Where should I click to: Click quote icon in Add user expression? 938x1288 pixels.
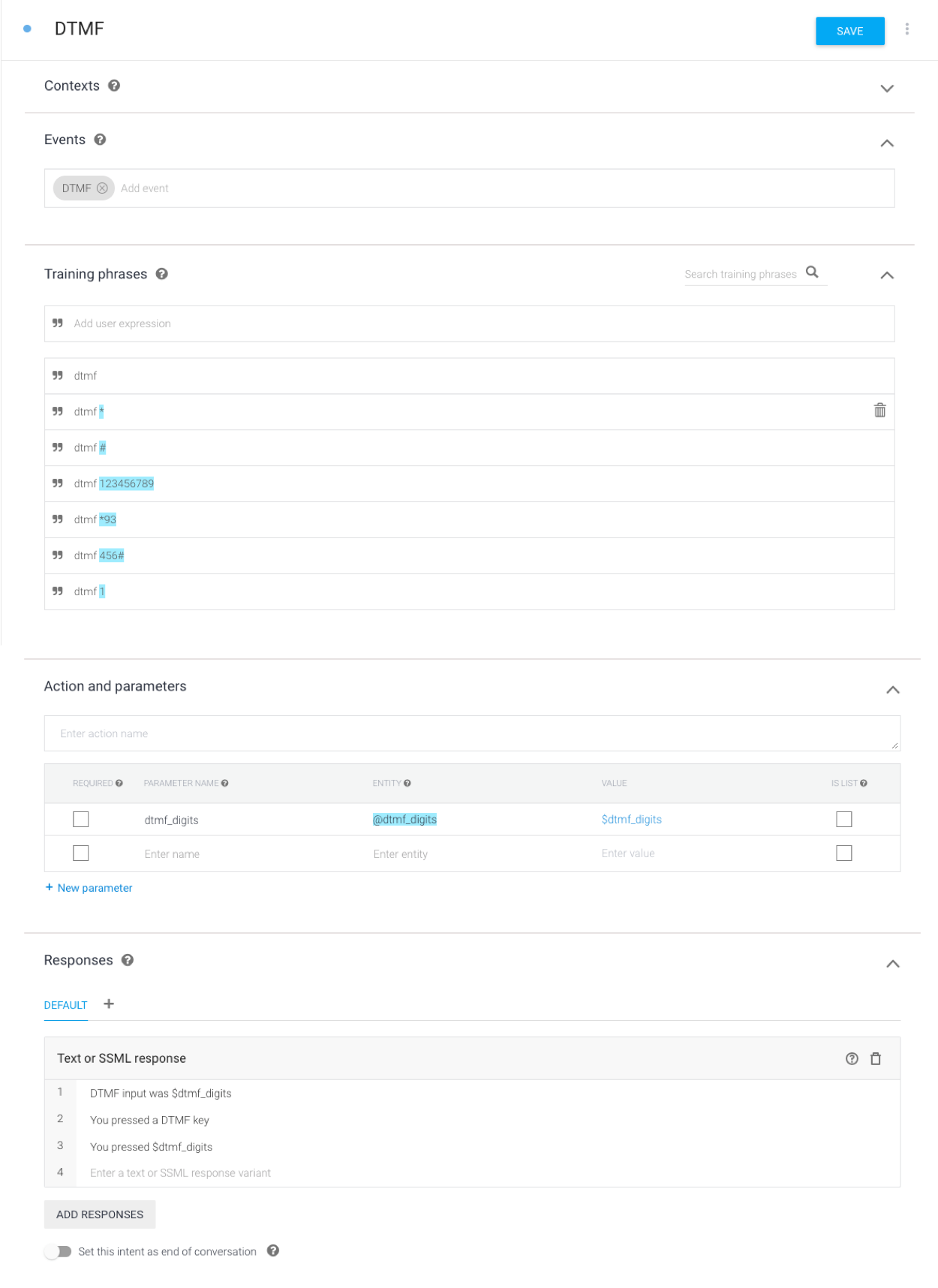pyautogui.click(x=58, y=324)
